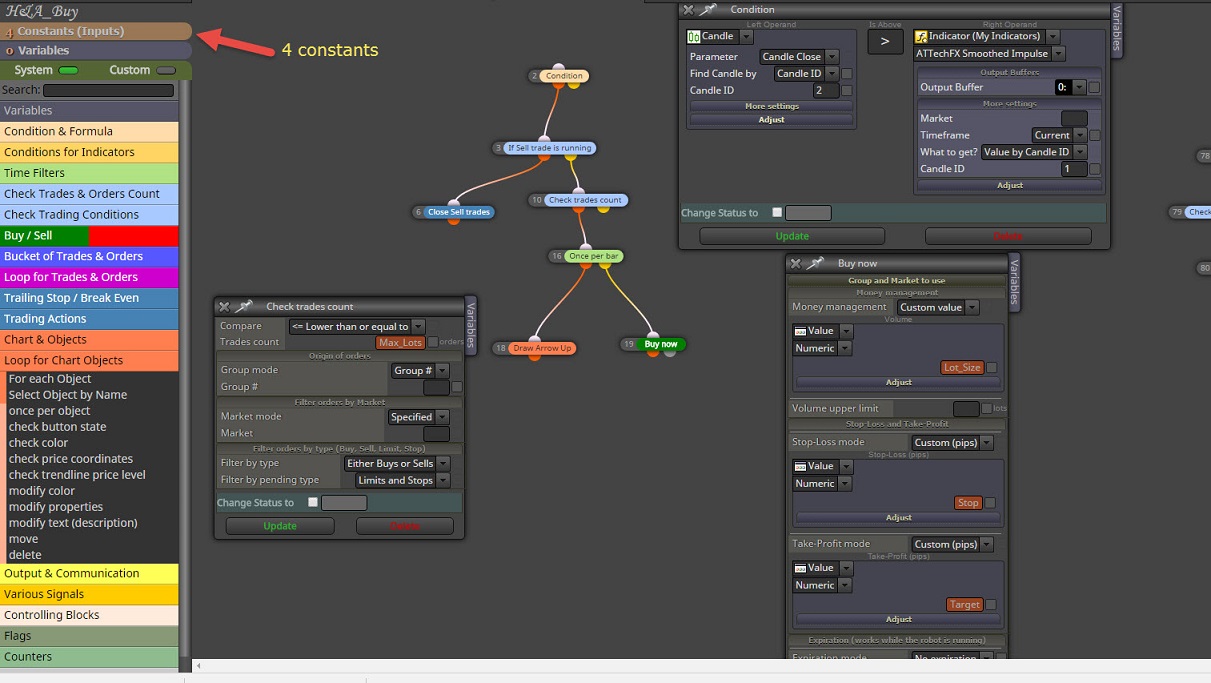1211x683 pixels.
Task: Click the Lot_Size variable tag
Action: (962, 368)
